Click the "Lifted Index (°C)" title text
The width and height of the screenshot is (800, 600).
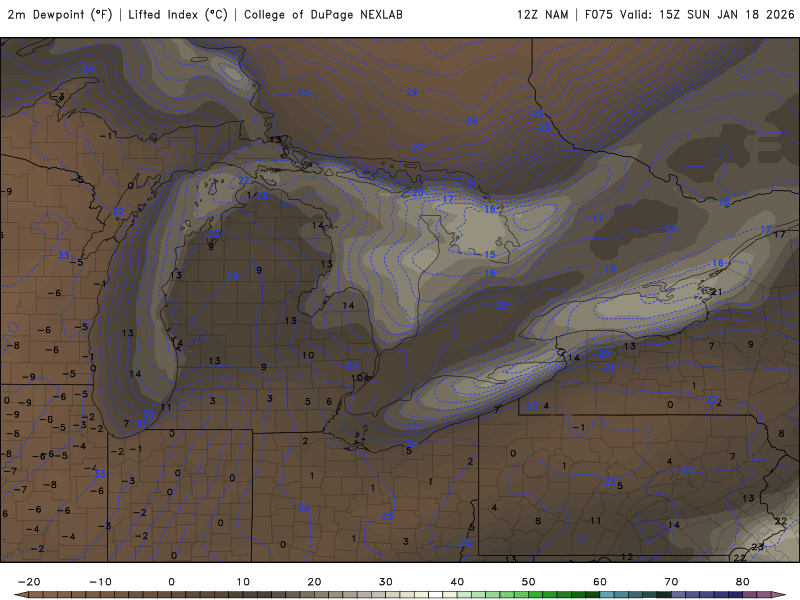(x=178, y=15)
